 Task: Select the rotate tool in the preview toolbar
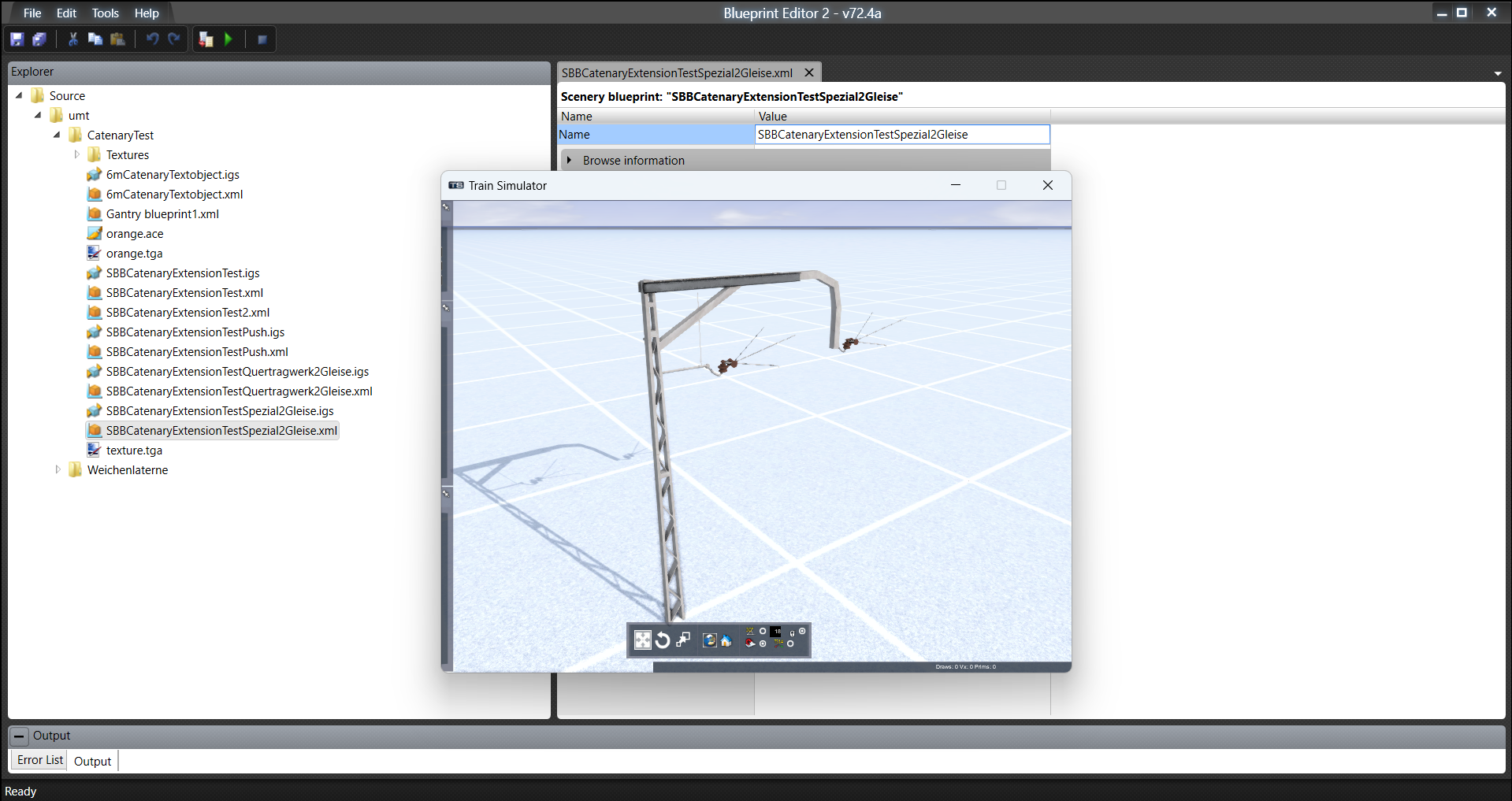click(663, 640)
